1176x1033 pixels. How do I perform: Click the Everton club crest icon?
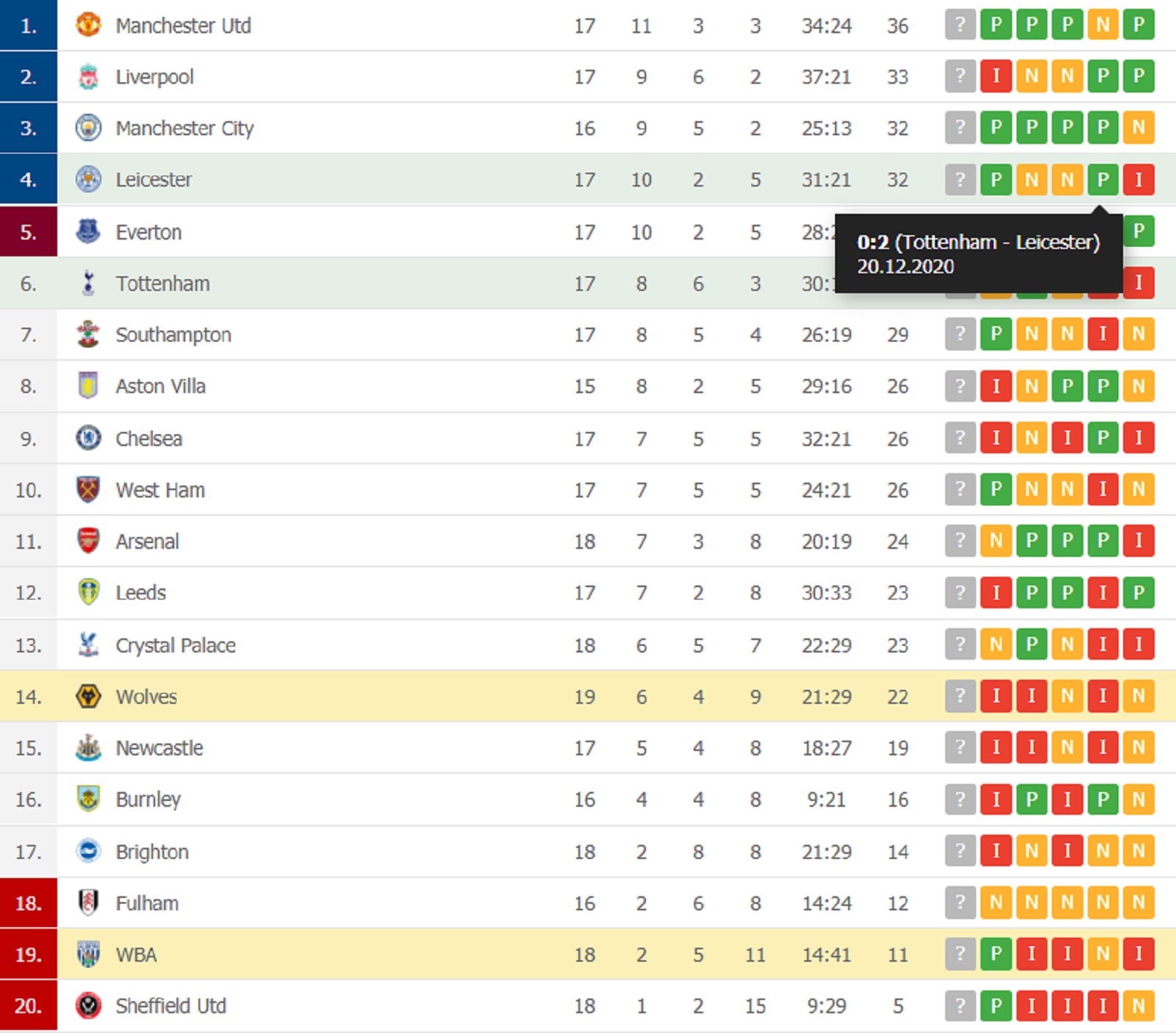point(88,231)
